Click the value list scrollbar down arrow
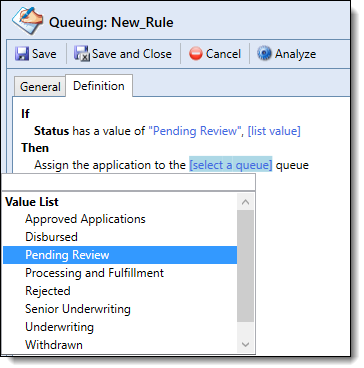 246,344
